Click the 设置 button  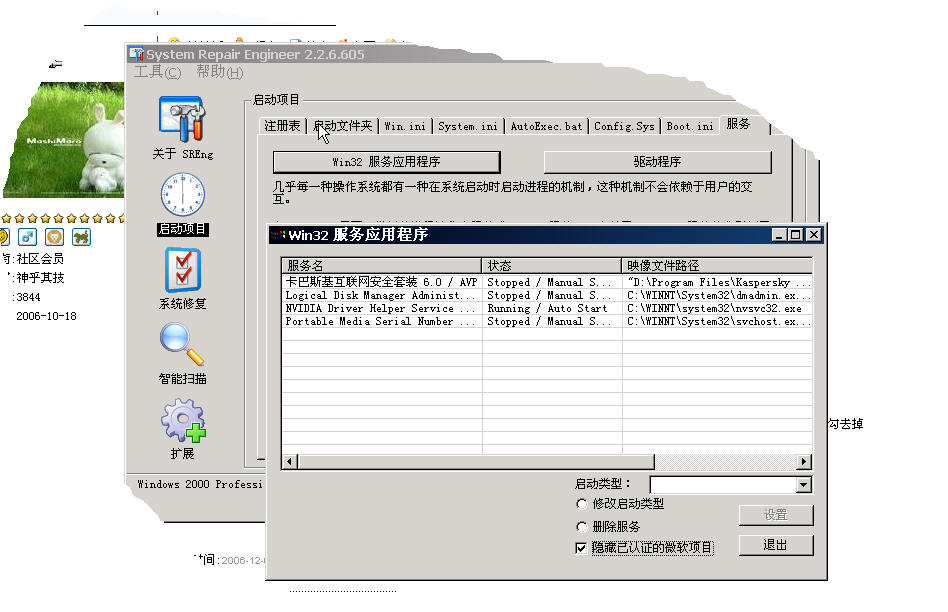coord(776,515)
